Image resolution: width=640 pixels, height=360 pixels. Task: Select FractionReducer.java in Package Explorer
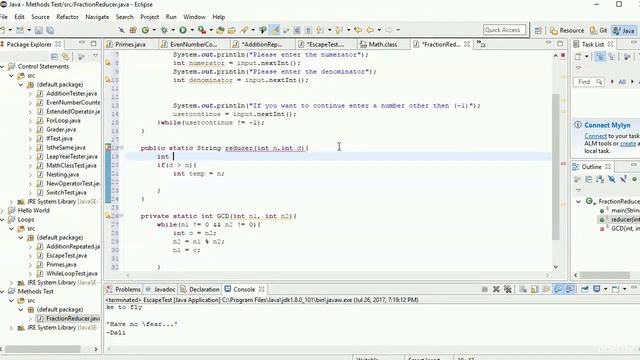(x=69, y=318)
